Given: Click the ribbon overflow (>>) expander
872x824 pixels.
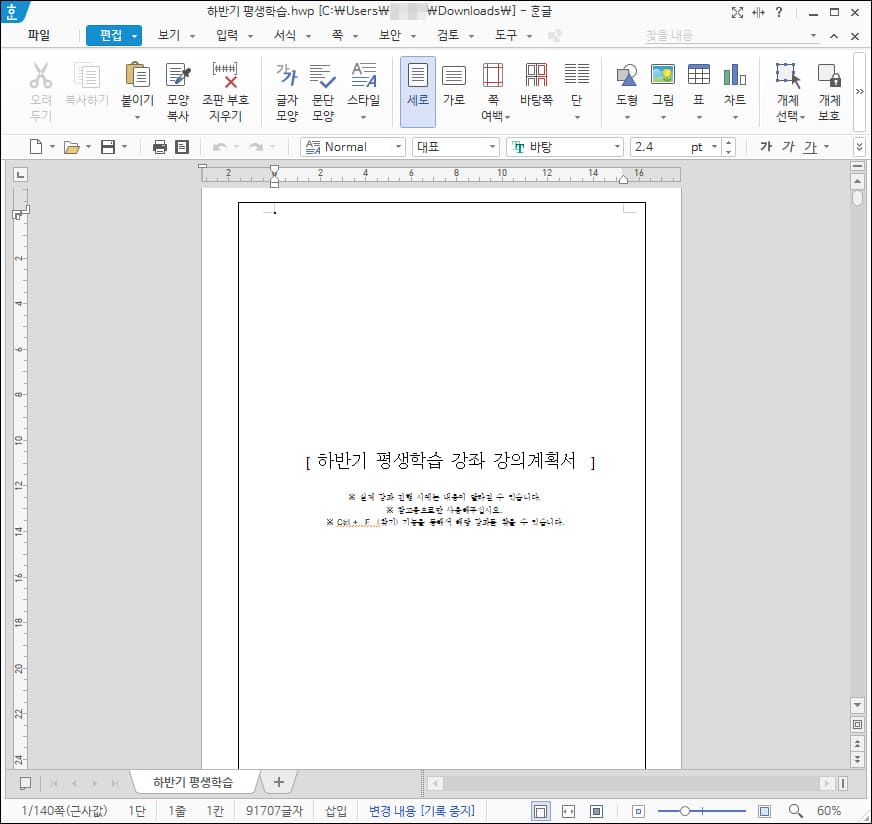Looking at the screenshot, I should (x=859, y=91).
